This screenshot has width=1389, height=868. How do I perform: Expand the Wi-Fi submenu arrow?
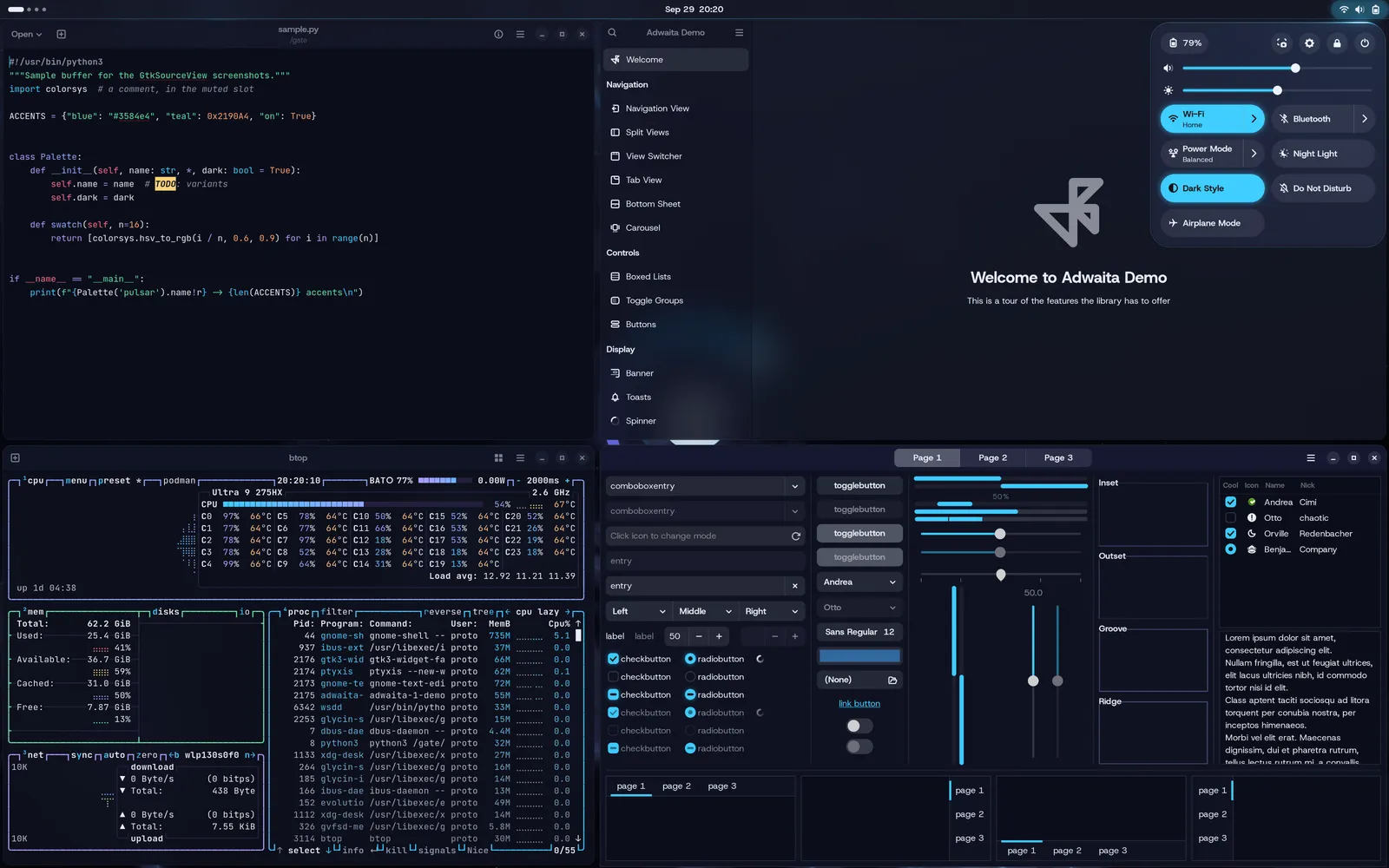[x=1254, y=119]
